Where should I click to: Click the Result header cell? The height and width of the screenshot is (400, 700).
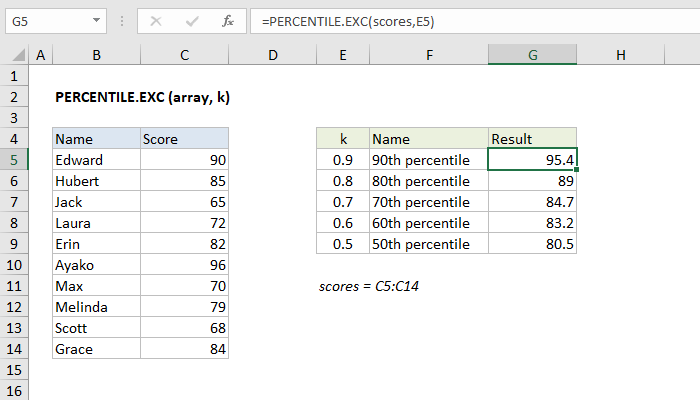(533, 139)
